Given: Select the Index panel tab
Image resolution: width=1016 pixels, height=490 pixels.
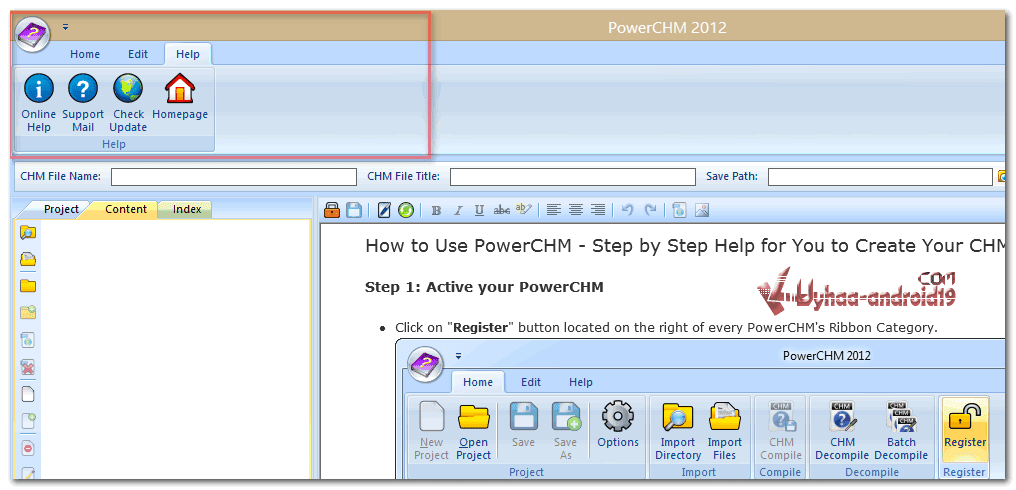Looking at the screenshot, I should [187, 209].
